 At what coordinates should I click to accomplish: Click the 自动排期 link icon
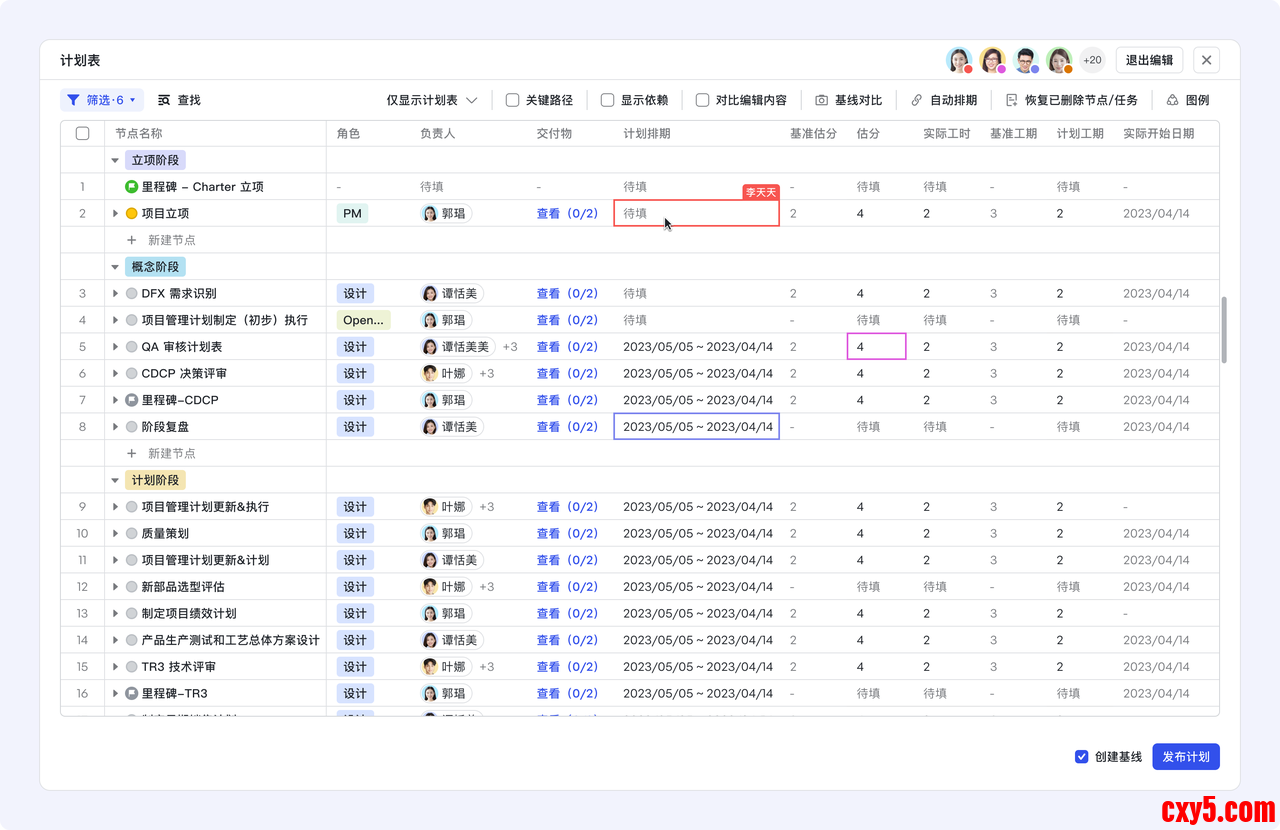pos(917,100)
